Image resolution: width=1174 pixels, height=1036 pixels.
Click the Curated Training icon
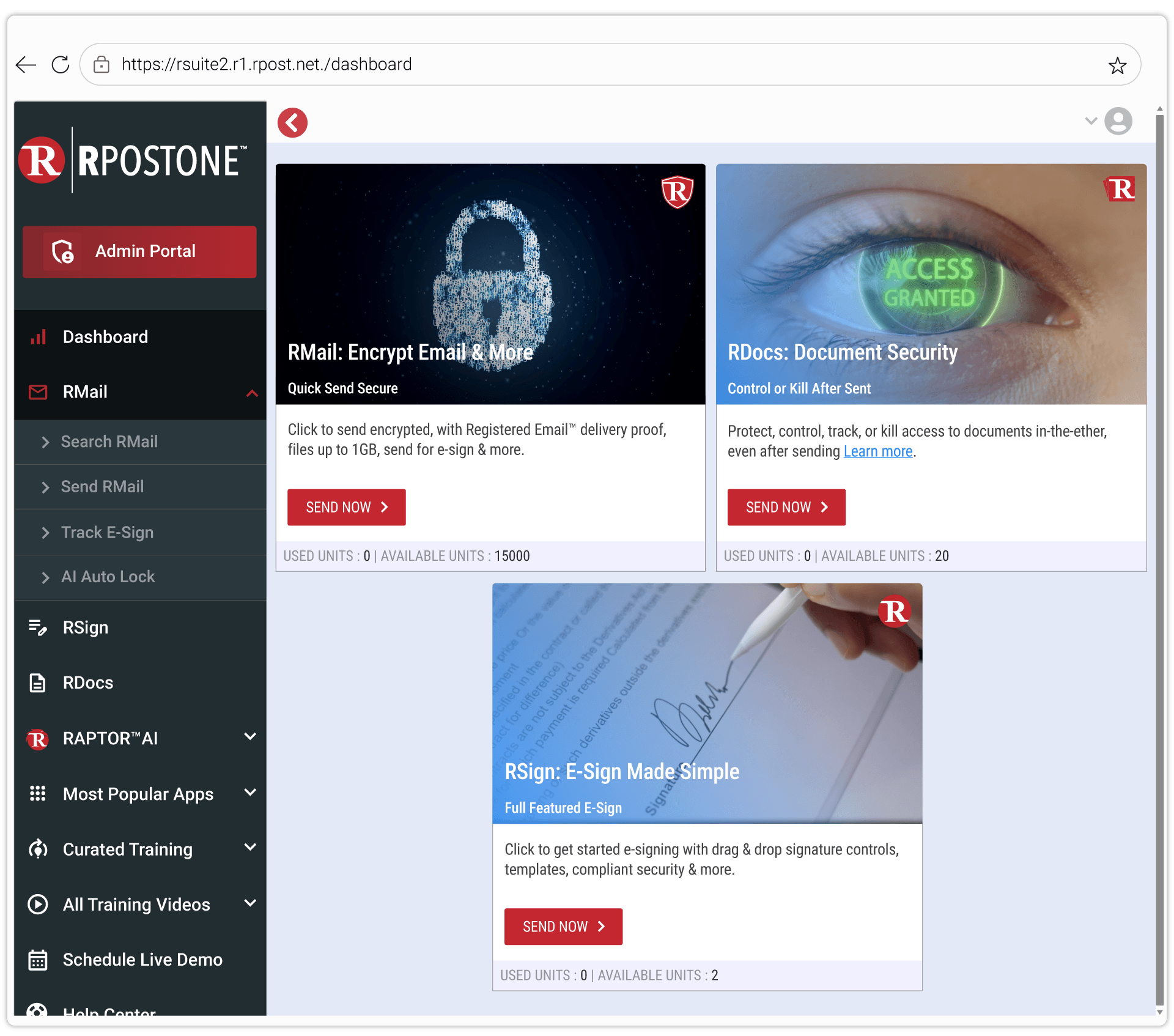[38, 849]
